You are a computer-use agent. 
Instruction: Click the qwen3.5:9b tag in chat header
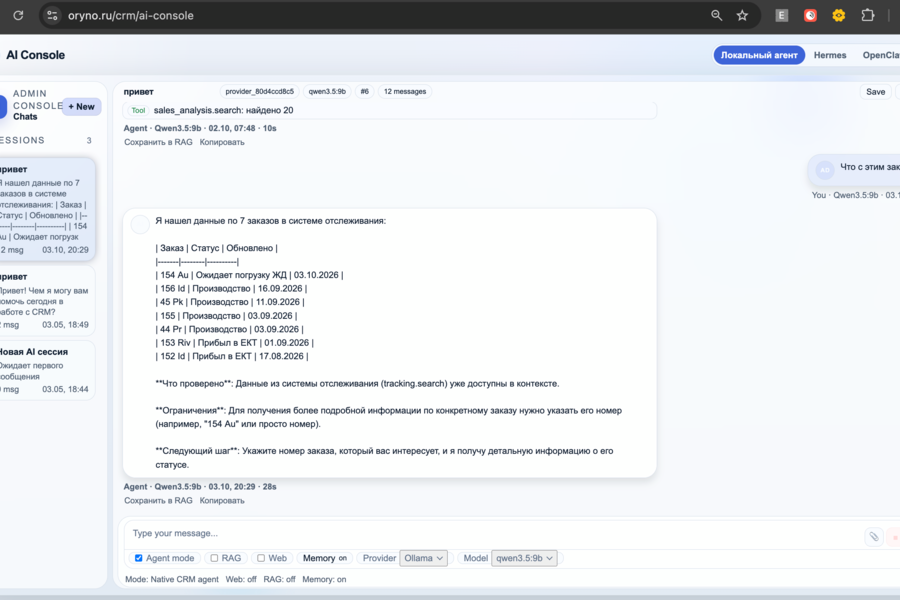pyautogui.click(x=327, y=91)
